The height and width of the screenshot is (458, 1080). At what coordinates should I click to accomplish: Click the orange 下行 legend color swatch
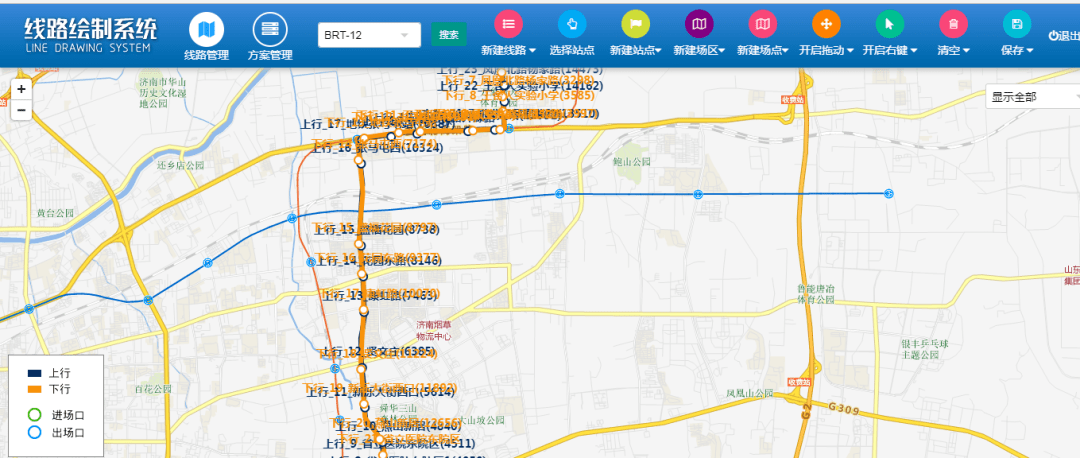coord(34,388)
